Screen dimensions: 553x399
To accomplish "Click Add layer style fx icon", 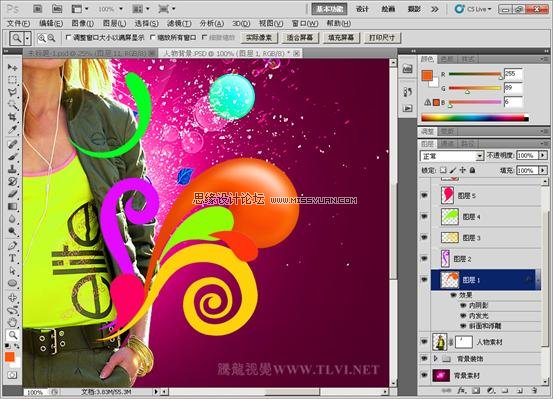I will click(461, 391).
